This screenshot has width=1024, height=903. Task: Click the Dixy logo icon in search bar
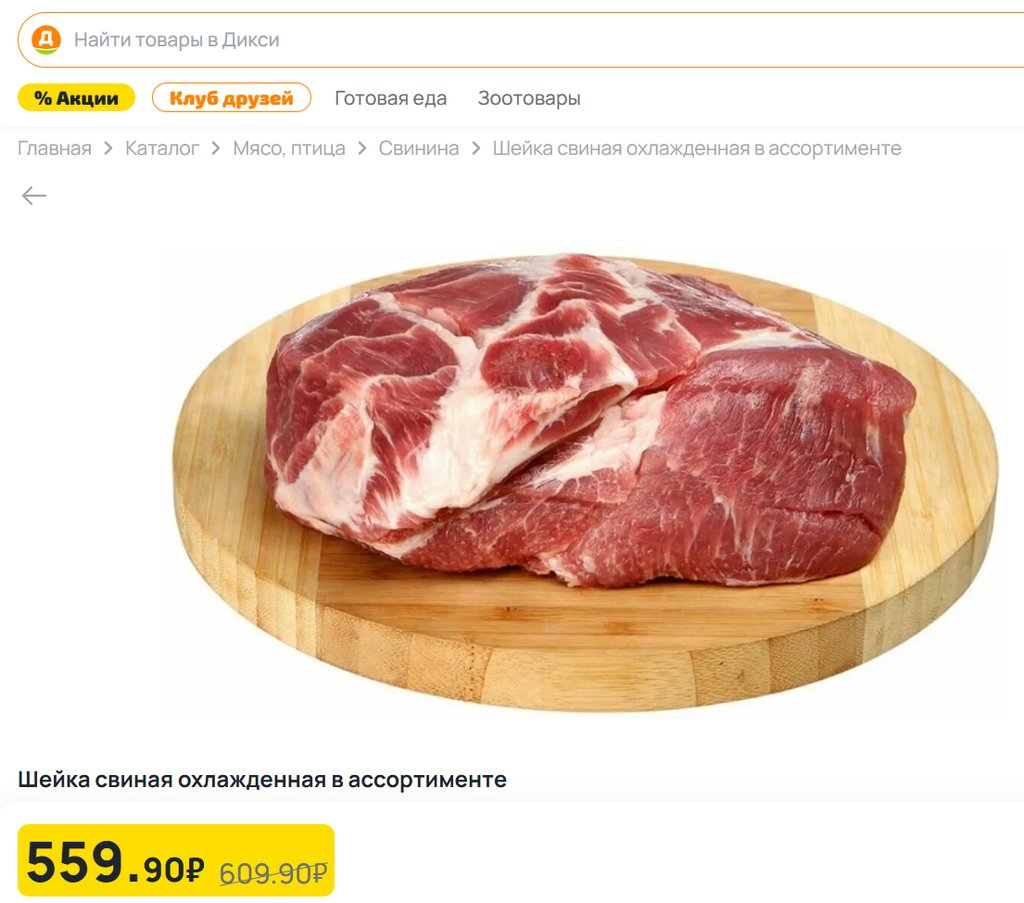click(46, 40)
